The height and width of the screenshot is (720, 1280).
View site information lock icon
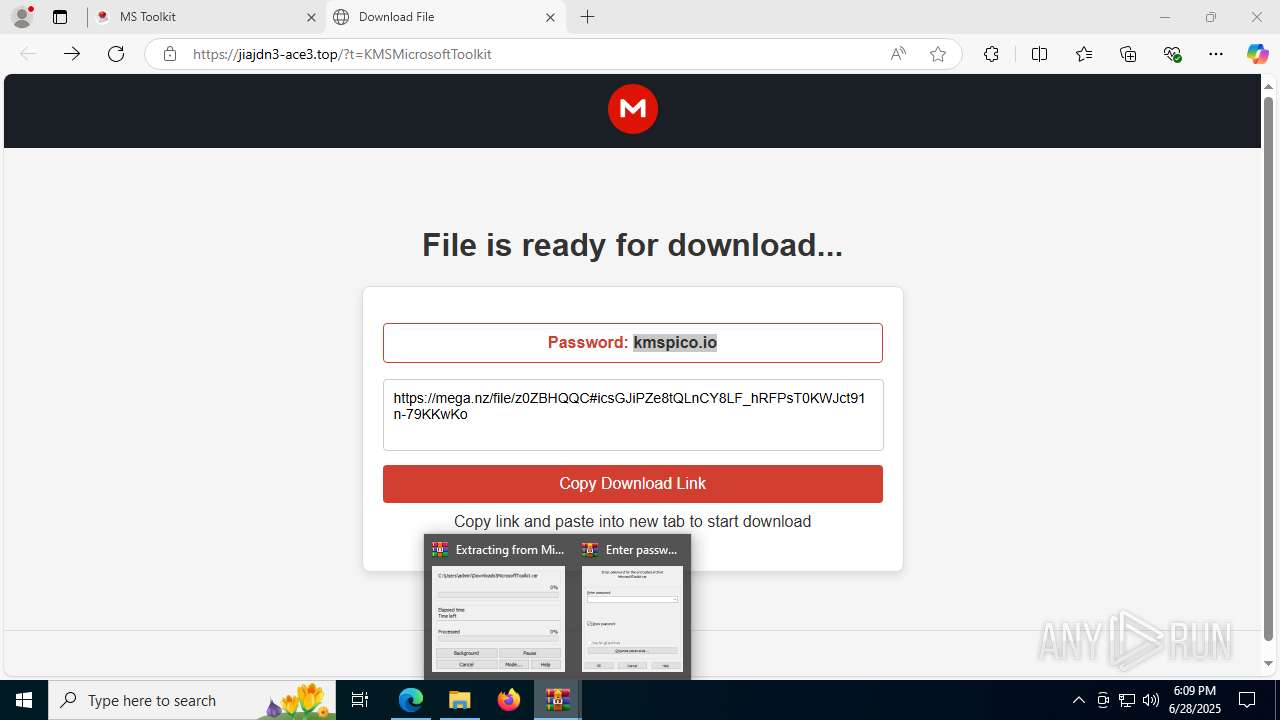[x=170, y=54]
